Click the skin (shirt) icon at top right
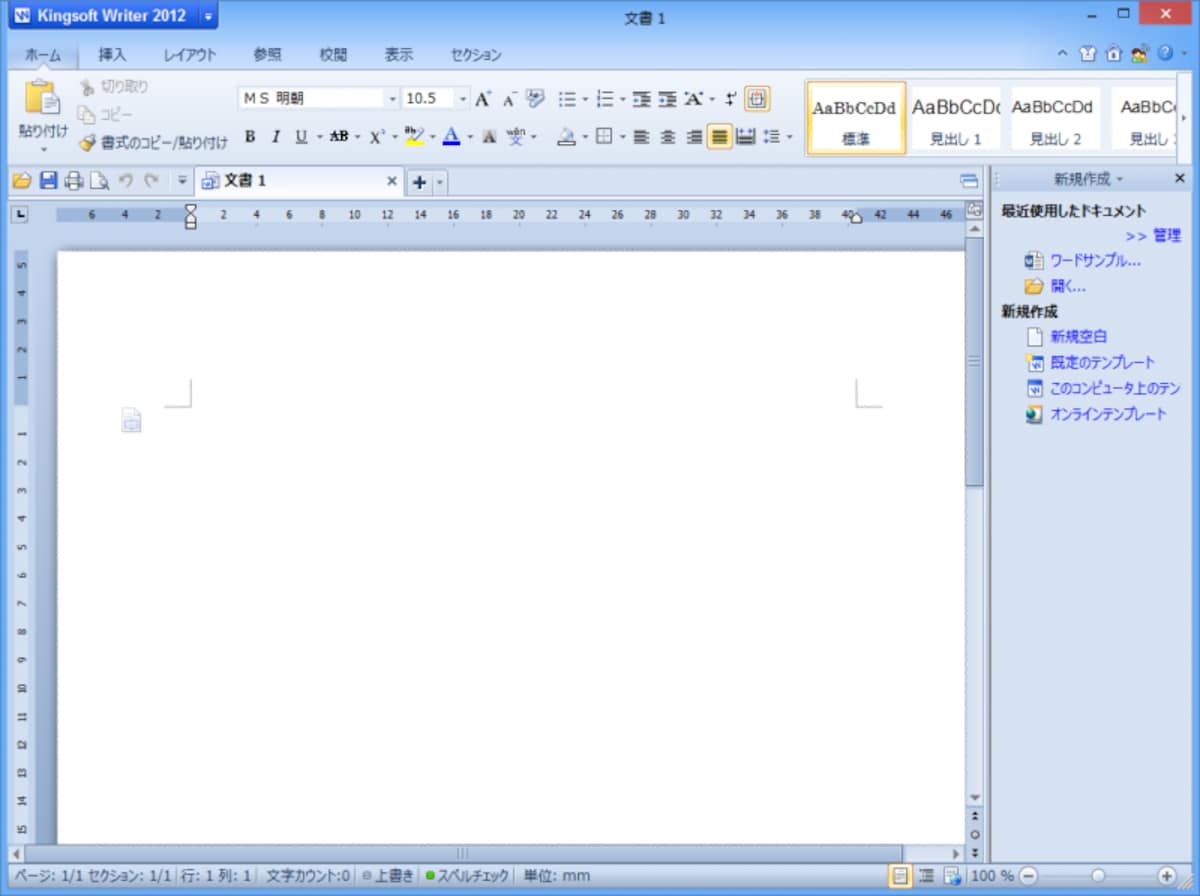 click(x=1089, y=54)
